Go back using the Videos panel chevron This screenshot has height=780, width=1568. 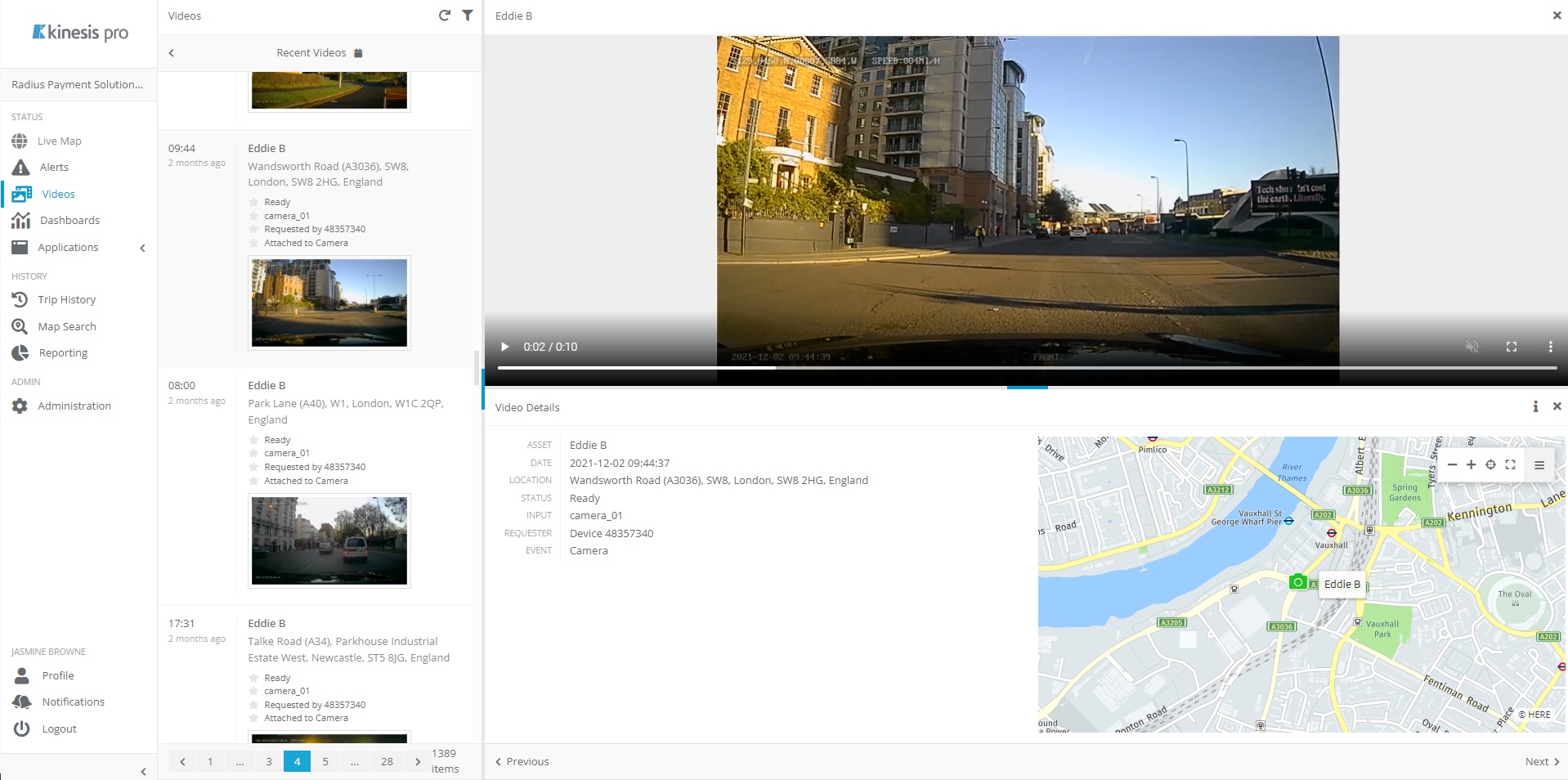[x=172, y=53]
